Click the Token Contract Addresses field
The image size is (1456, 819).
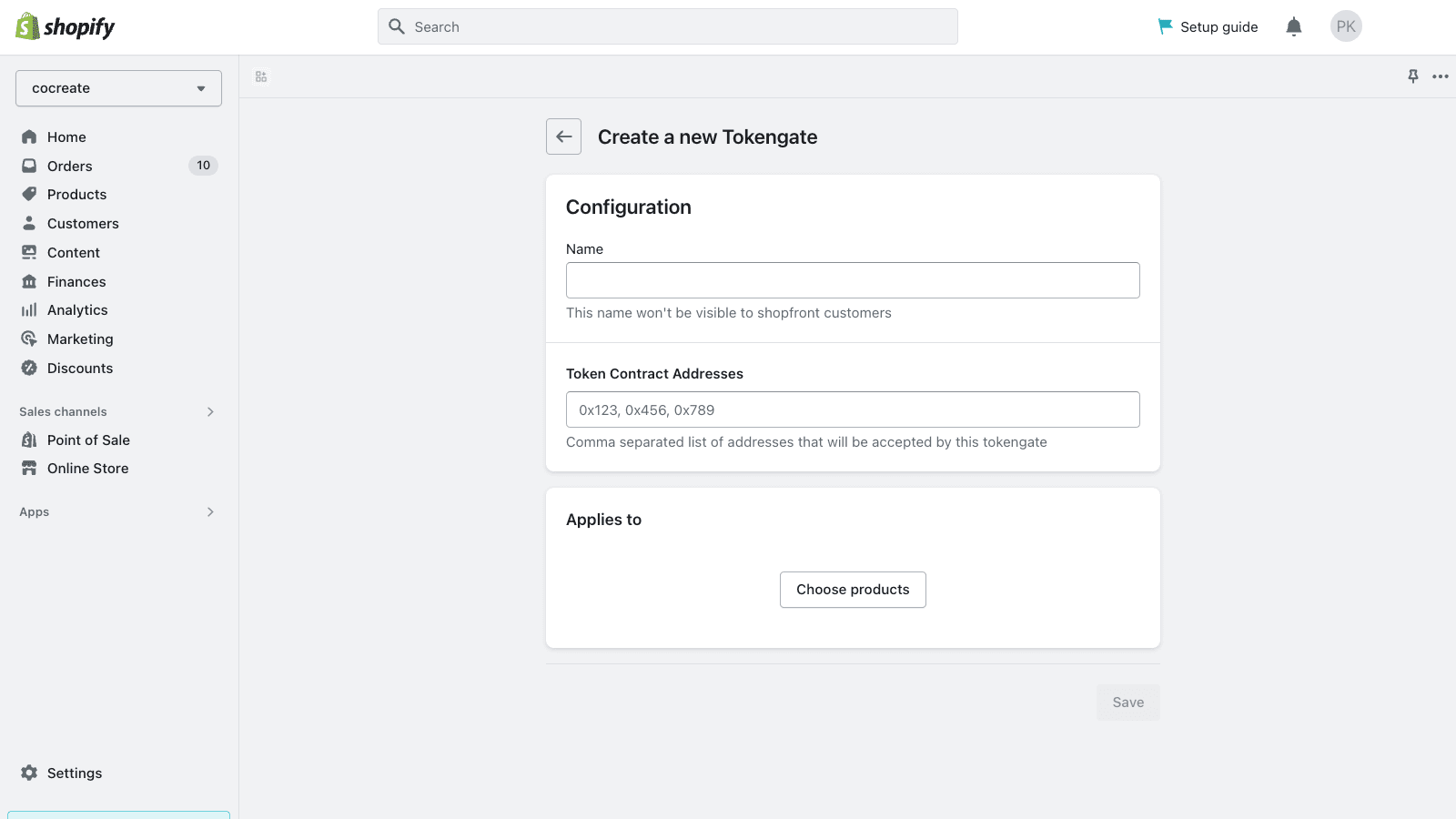click(x=853, y=409)
